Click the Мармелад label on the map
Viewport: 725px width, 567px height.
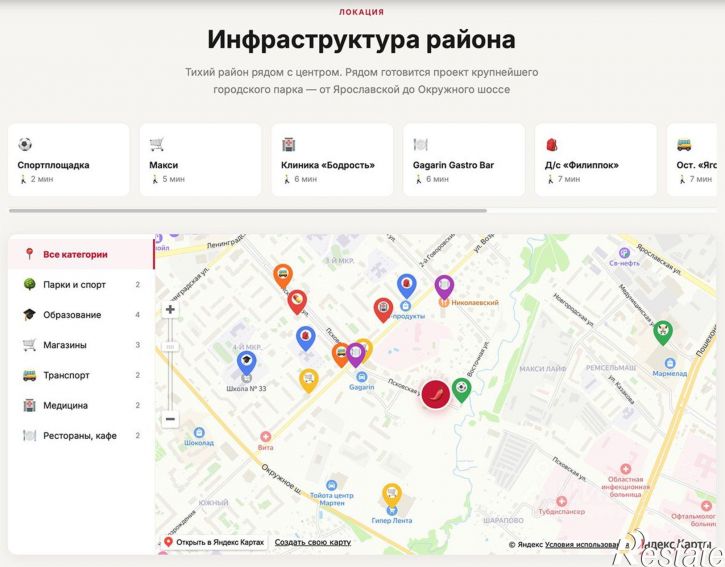pos(670,373)
